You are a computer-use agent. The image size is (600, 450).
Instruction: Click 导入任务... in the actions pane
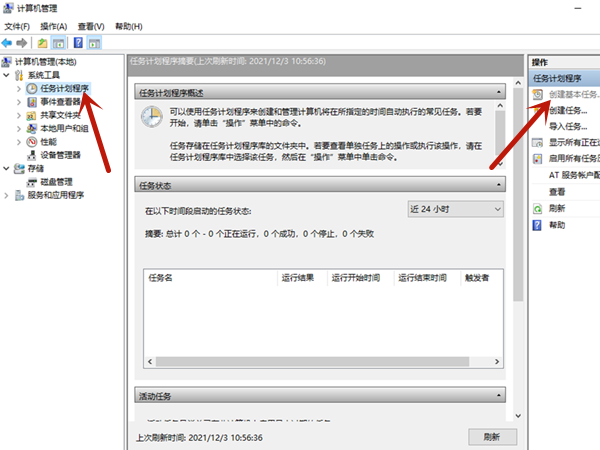(569, 126)
